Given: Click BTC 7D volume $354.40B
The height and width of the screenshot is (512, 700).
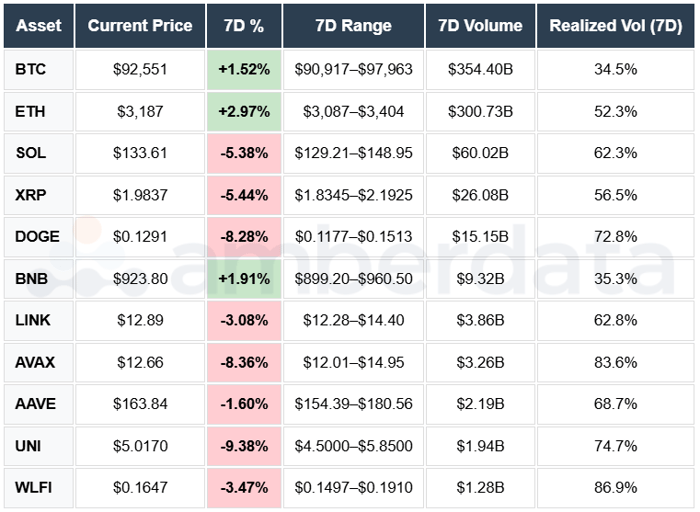Looking at the screenshot, I should pyautogui.click(x=480, y=70).
